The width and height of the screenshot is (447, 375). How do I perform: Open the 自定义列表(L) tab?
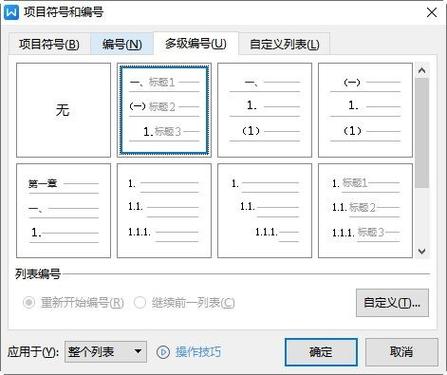click(x=284, y=44)
